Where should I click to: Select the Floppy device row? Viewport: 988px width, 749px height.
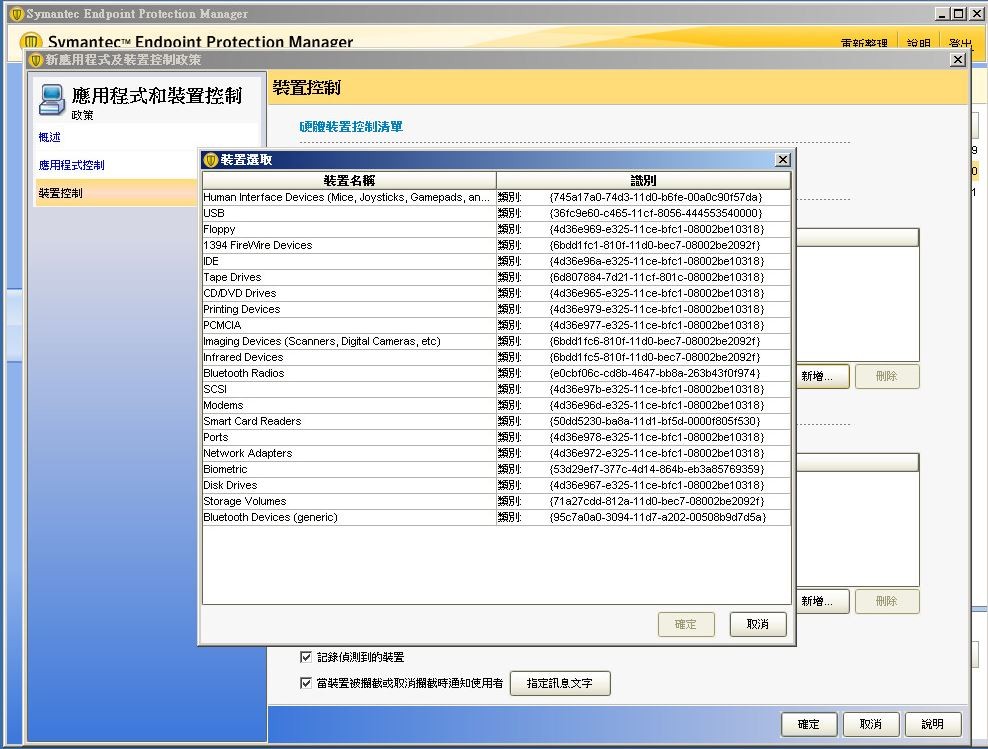coord(497,229)
